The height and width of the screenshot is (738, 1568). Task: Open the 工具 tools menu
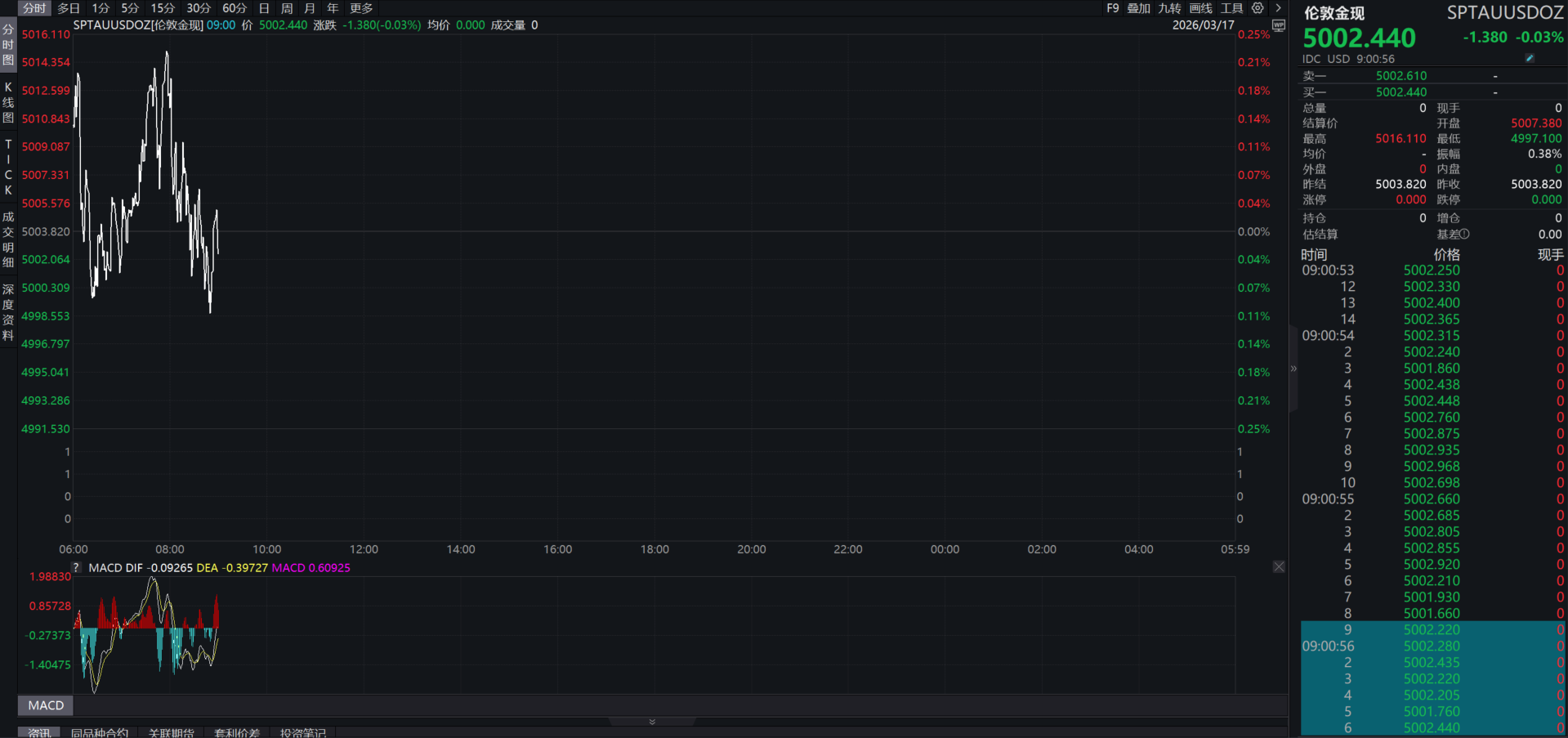click(x=1231, y=8)
